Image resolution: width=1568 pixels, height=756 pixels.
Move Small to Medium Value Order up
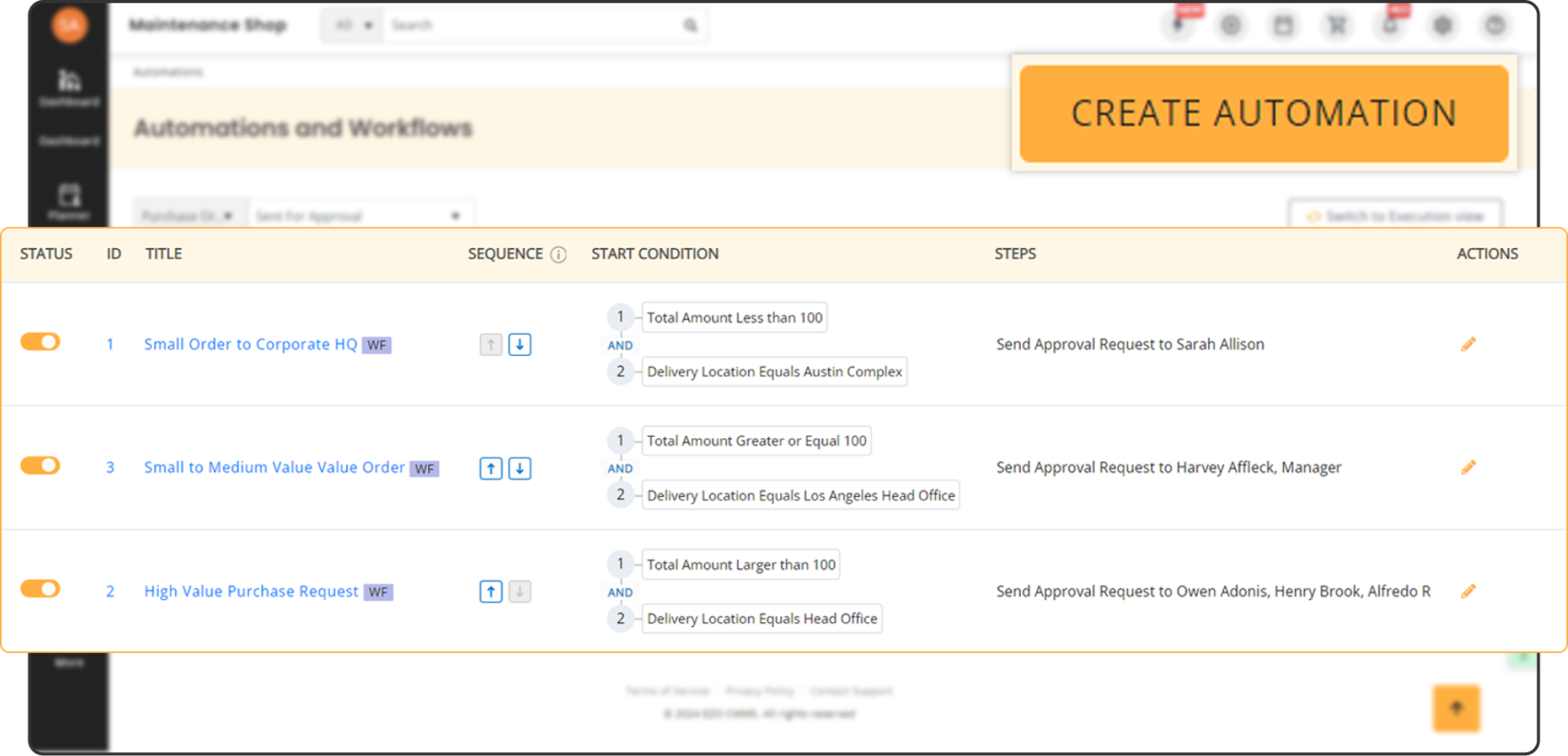491,469
